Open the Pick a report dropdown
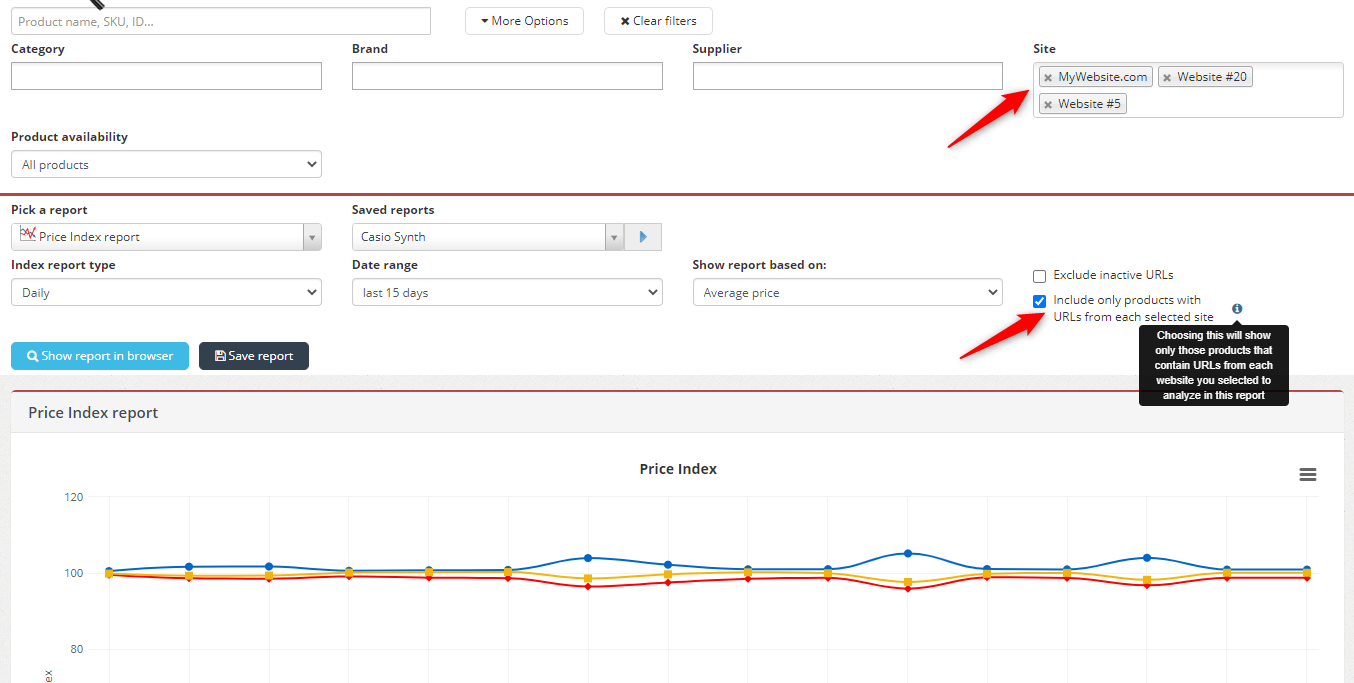The height and width of the screenshot is (683, 1354). (166, 237)
